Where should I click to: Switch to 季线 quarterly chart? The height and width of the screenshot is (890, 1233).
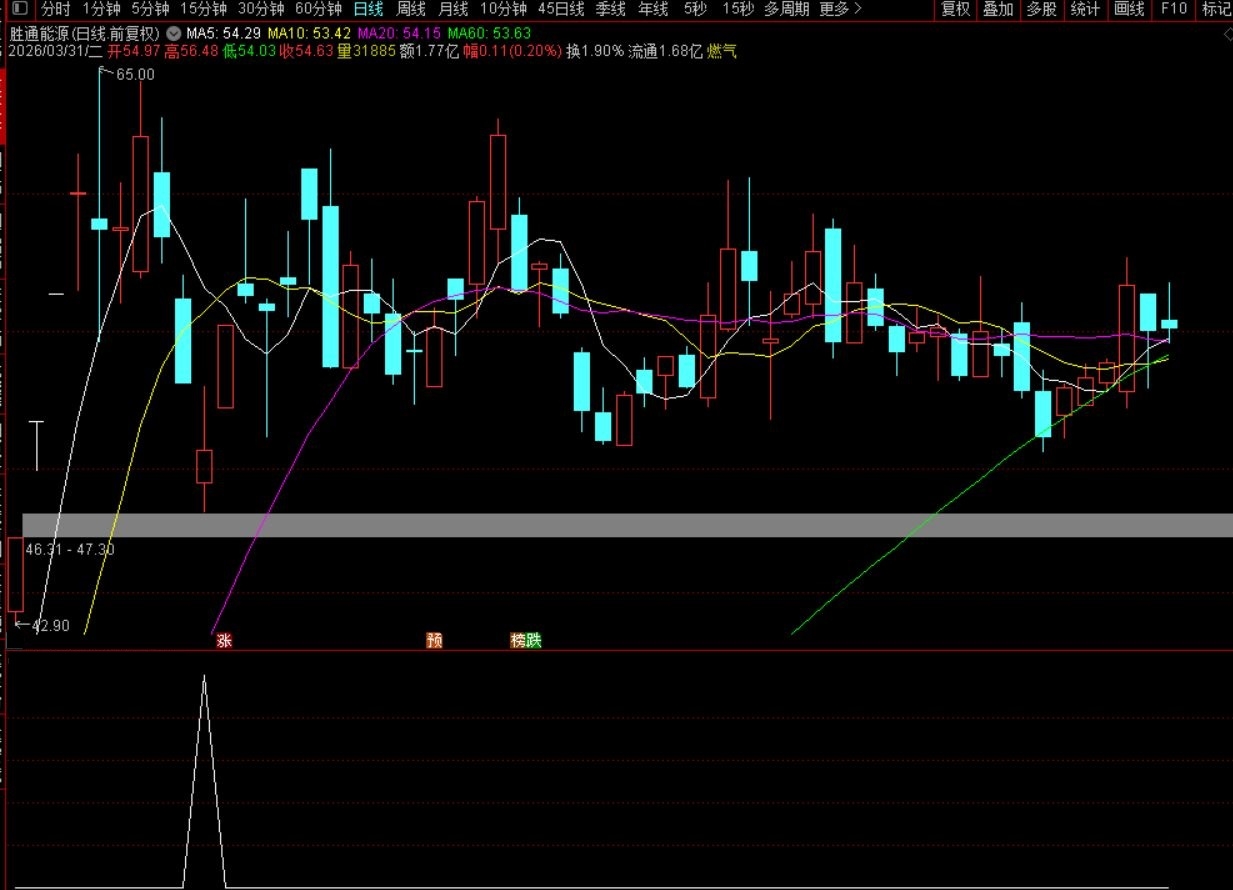coord(610,10)
